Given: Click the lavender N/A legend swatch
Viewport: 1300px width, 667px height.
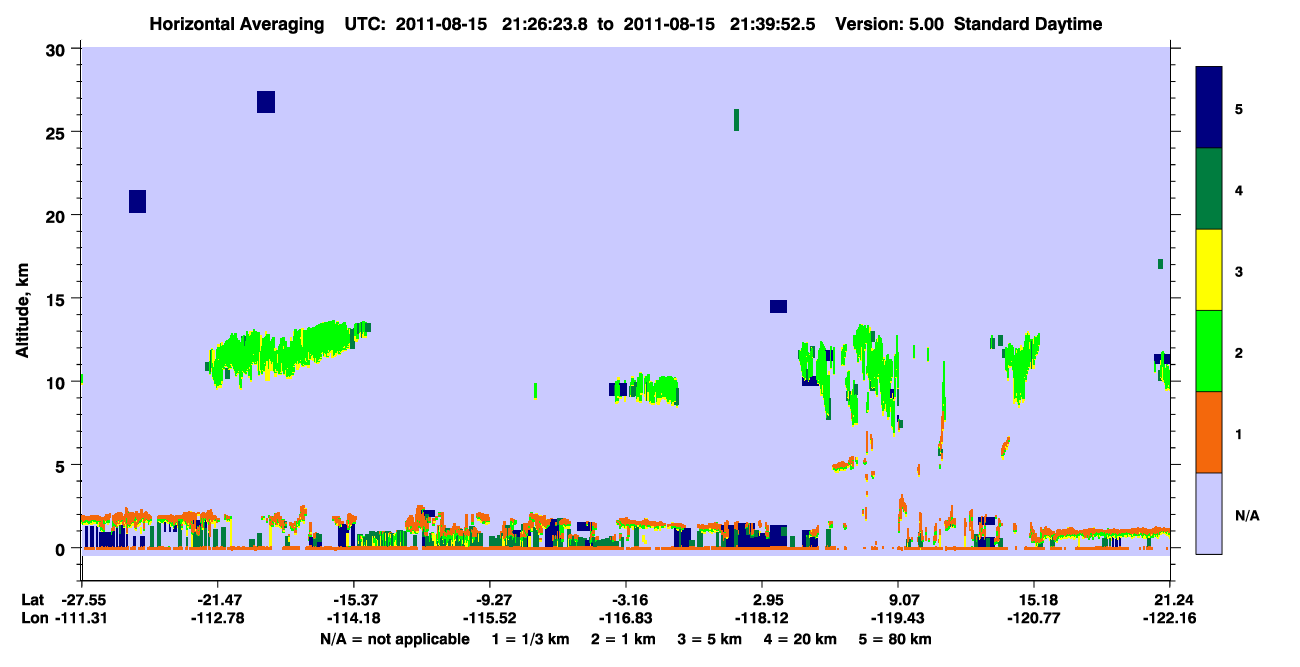Looking at the screenshot, I should pos(1209,513).
